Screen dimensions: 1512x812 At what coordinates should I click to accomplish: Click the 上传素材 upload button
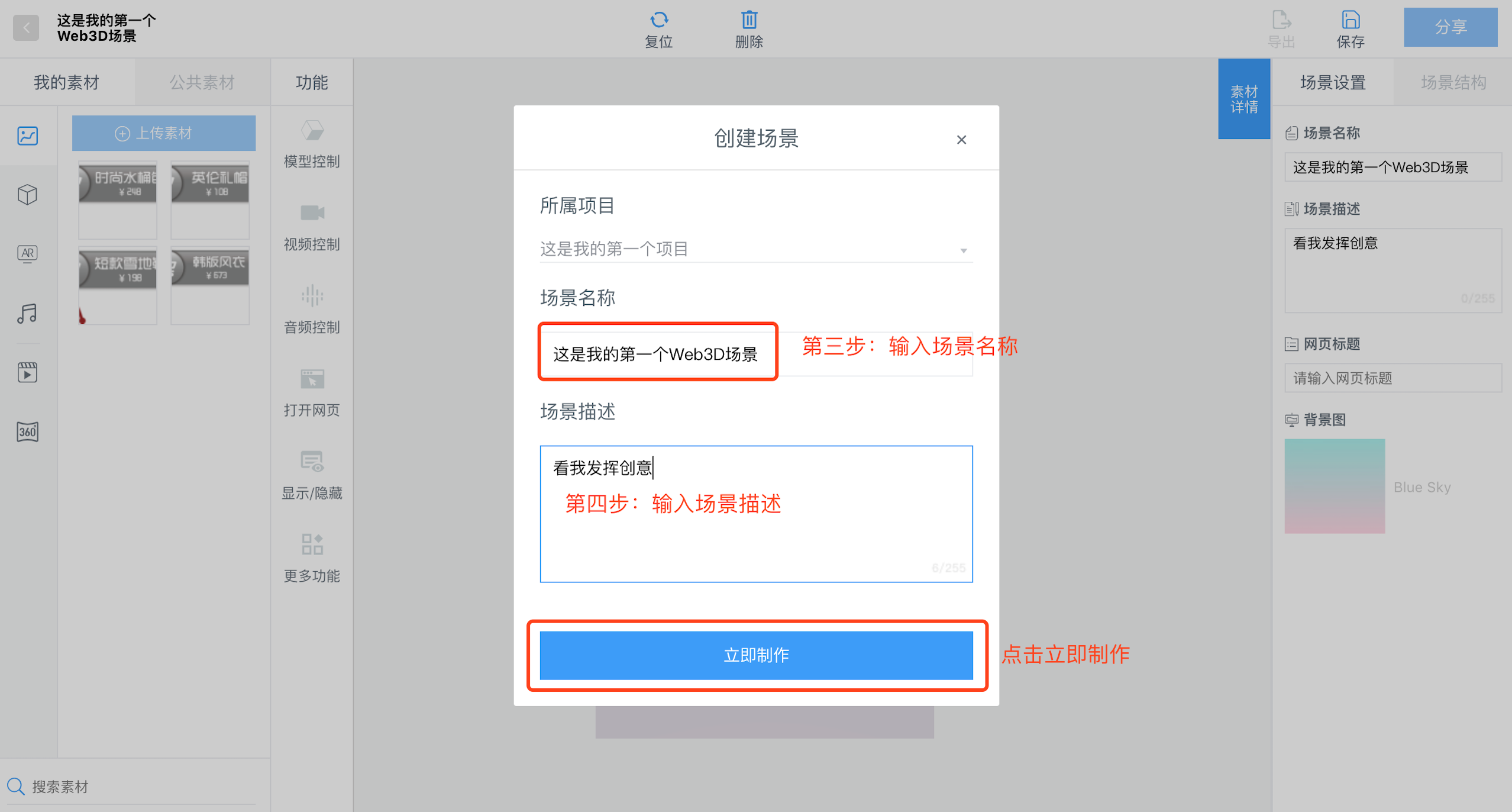point(164,133)
